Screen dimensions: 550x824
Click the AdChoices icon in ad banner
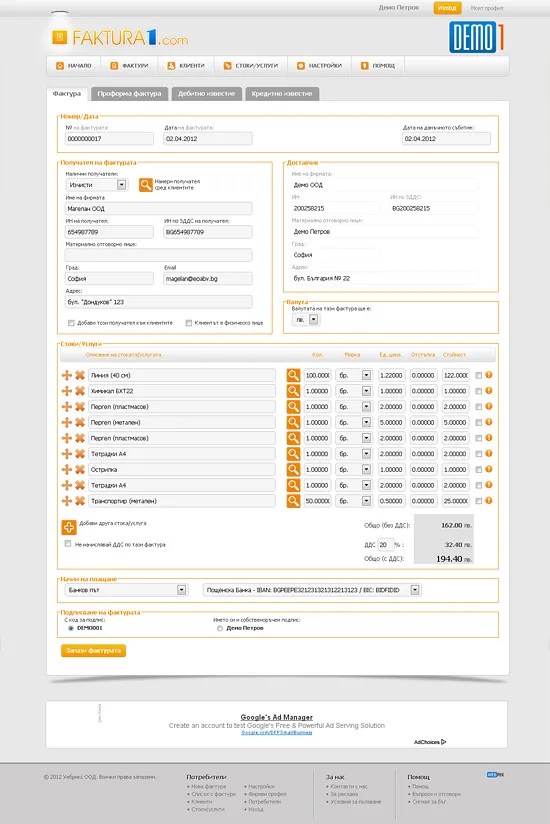443,742
